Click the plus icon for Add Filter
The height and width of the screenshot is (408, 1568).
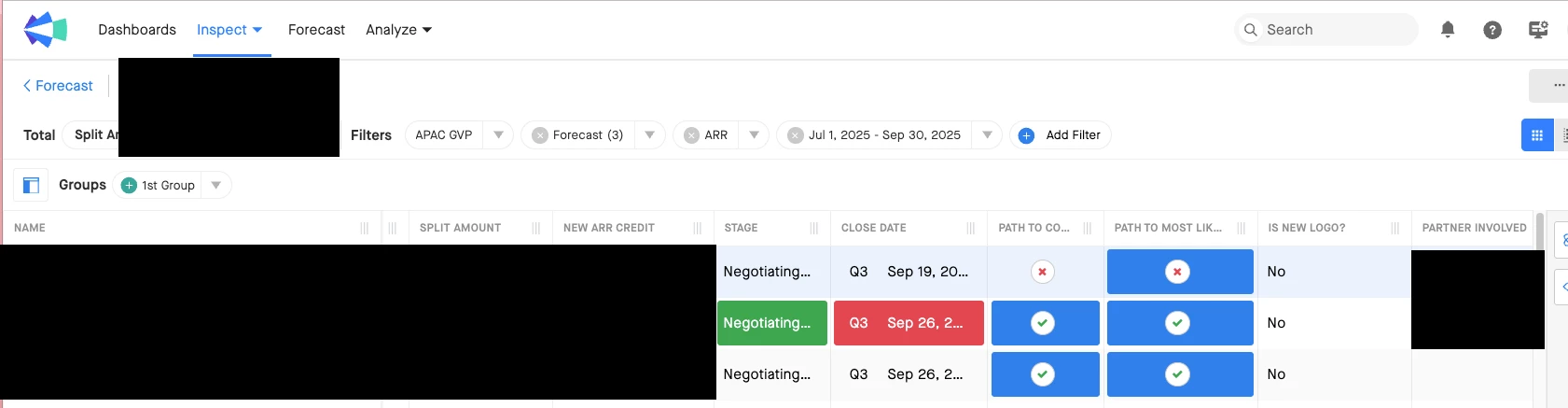click(x=1026, y=135)
